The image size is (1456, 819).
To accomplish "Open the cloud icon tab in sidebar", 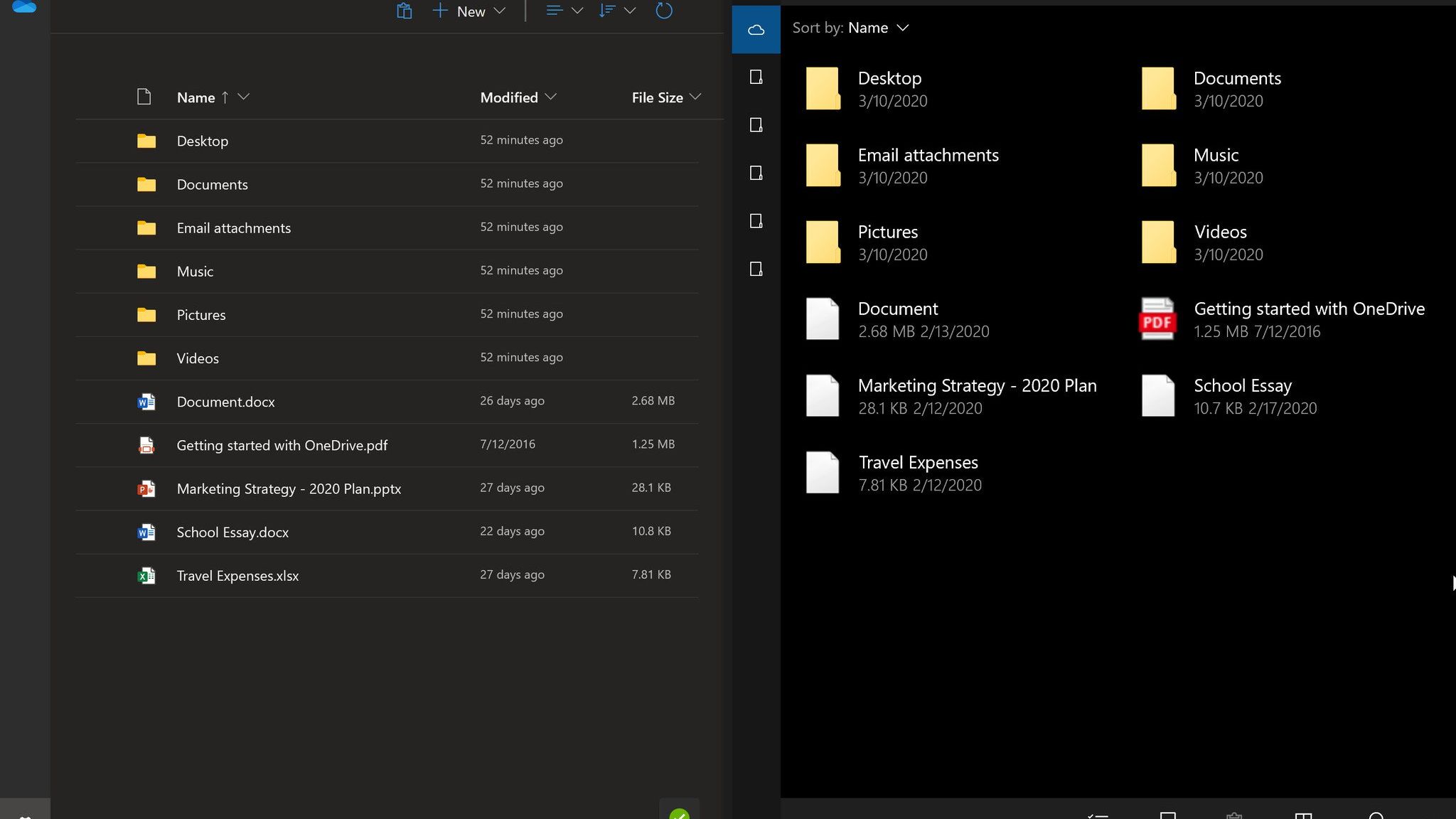I will point(756,29).
